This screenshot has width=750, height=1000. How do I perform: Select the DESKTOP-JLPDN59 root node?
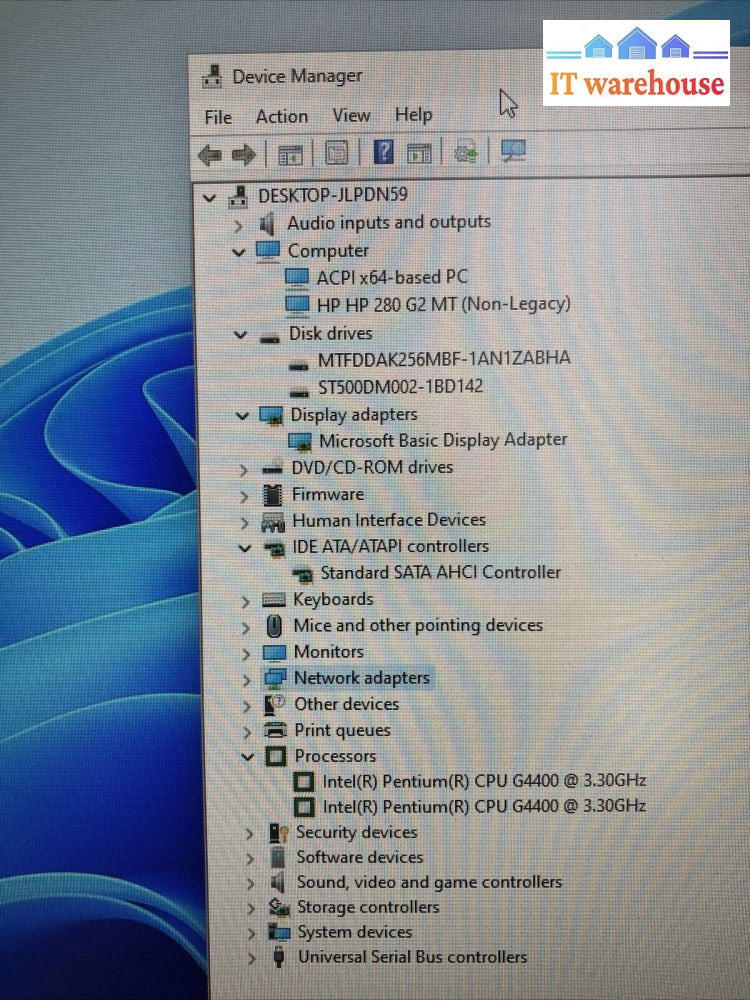point(332,195)
